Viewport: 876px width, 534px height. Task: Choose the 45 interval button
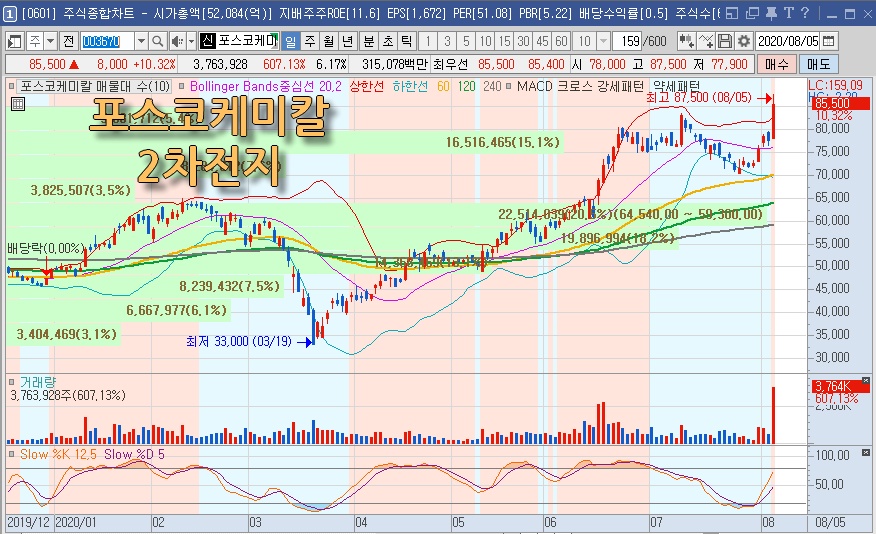[542, 41]
